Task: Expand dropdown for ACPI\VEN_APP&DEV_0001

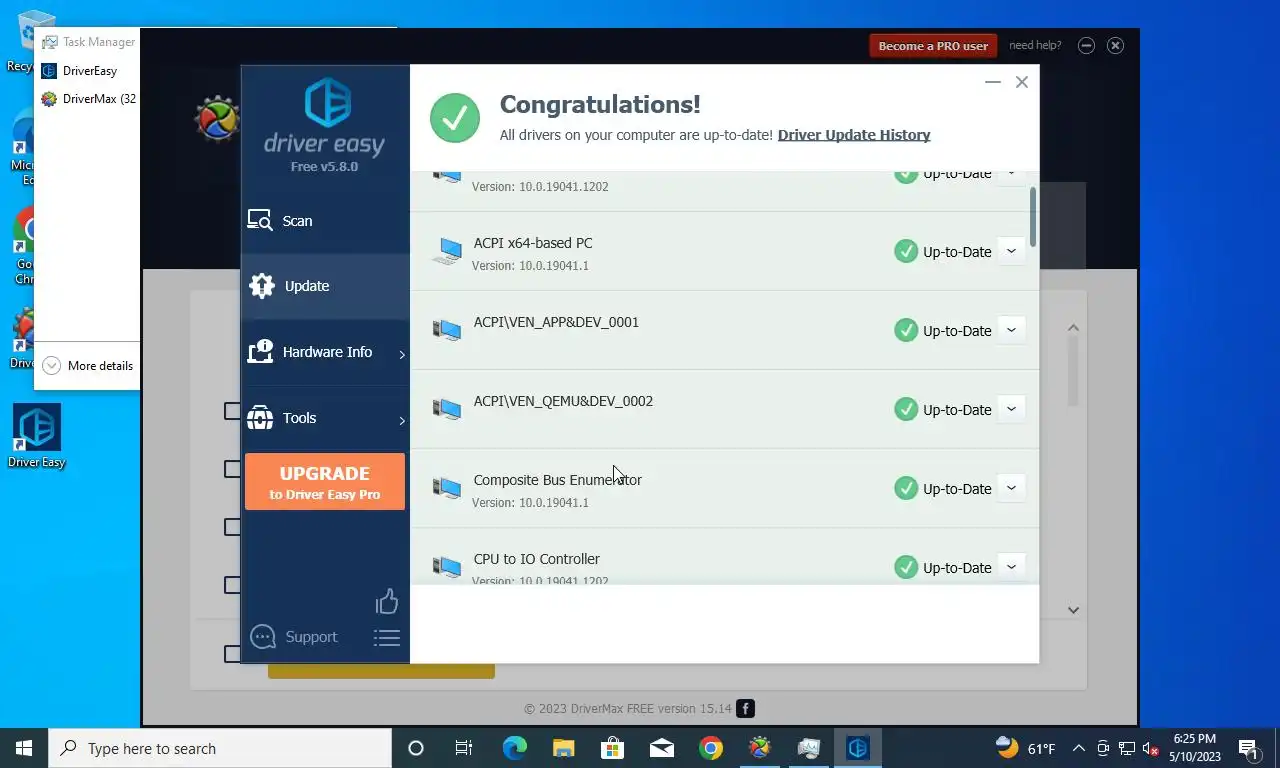Action: (x=1011, y=330)
